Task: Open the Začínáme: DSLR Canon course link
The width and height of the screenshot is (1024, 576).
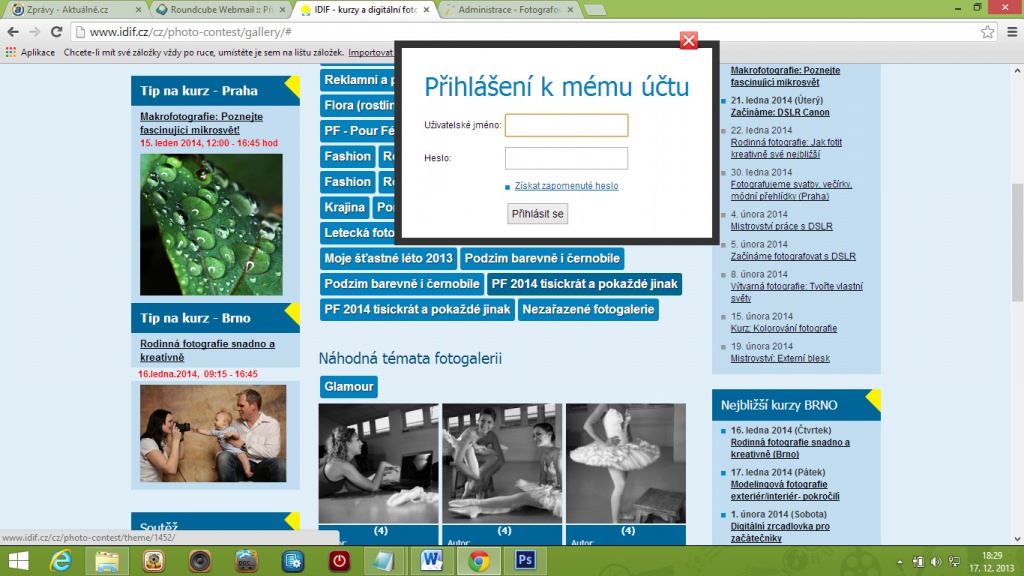Action: (x=780, y=112)
